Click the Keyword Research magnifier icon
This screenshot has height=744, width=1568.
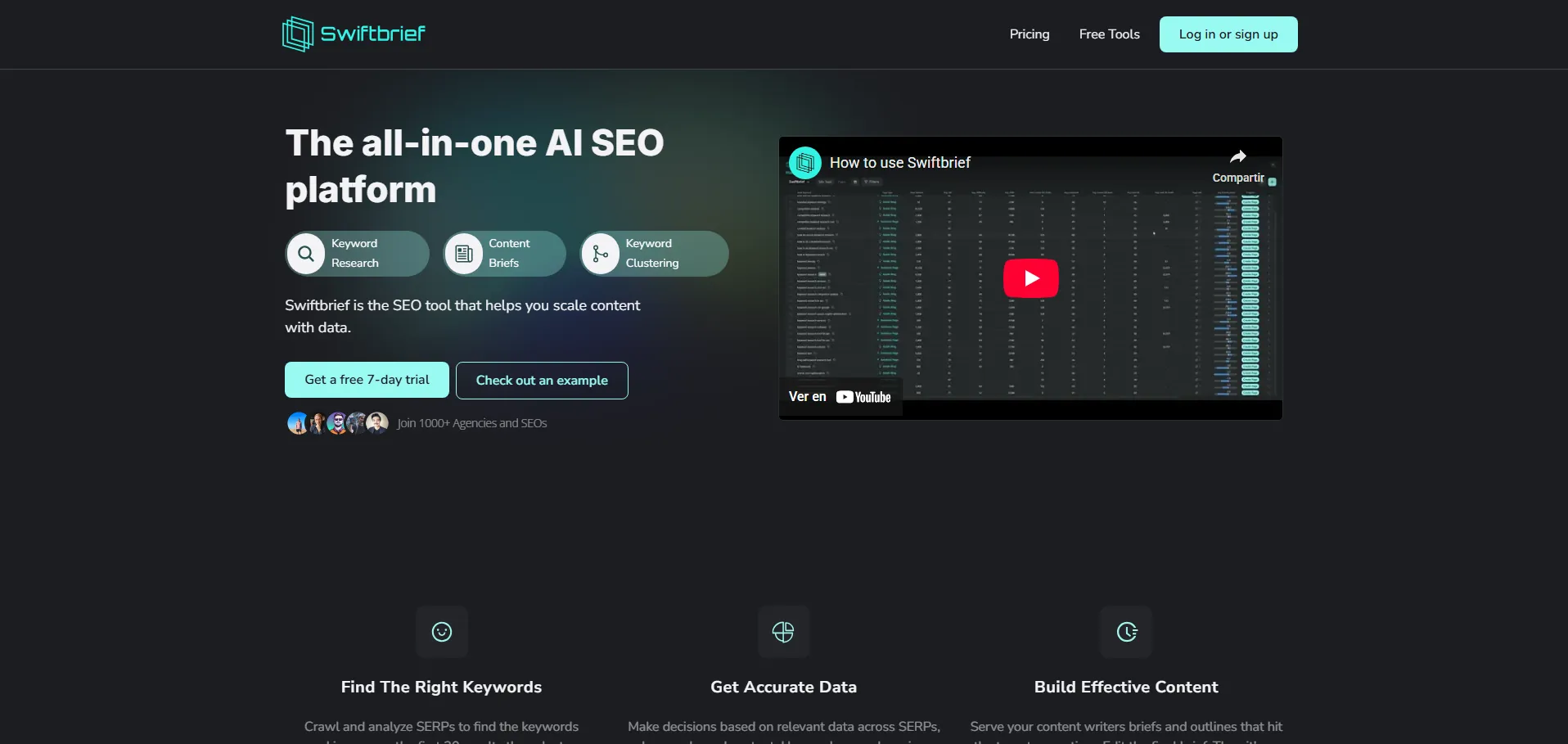(x=306, y=254)
